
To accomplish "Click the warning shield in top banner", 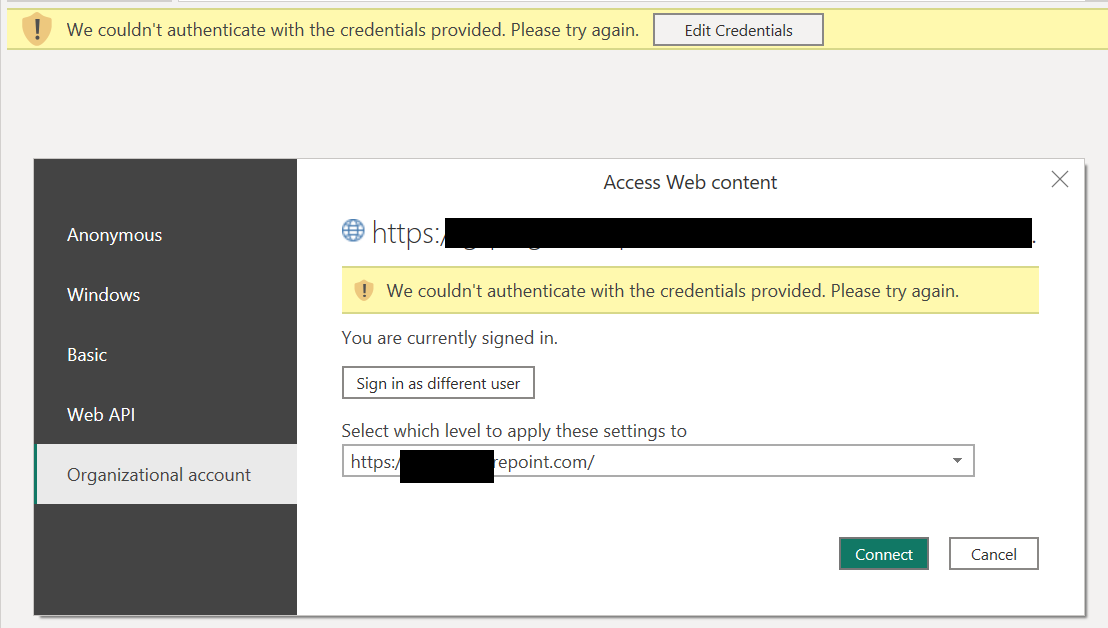I will [x=37, y=30].
